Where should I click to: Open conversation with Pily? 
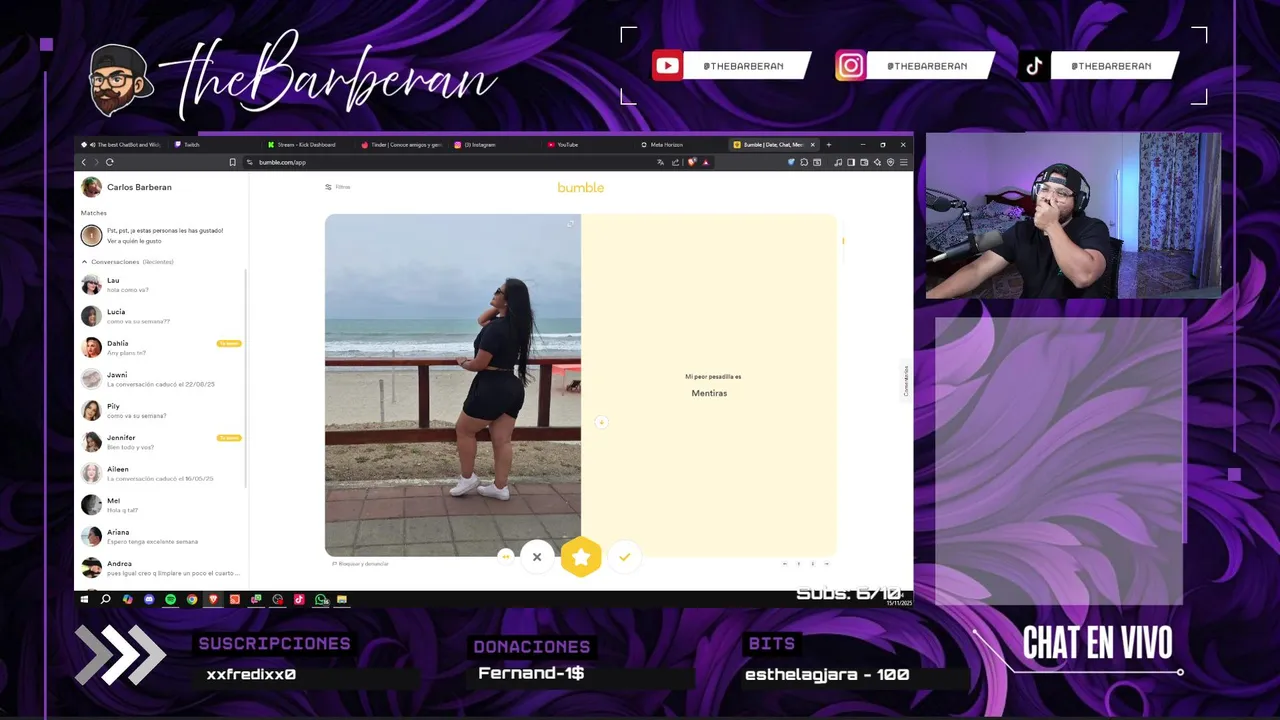tap(161, 411)
